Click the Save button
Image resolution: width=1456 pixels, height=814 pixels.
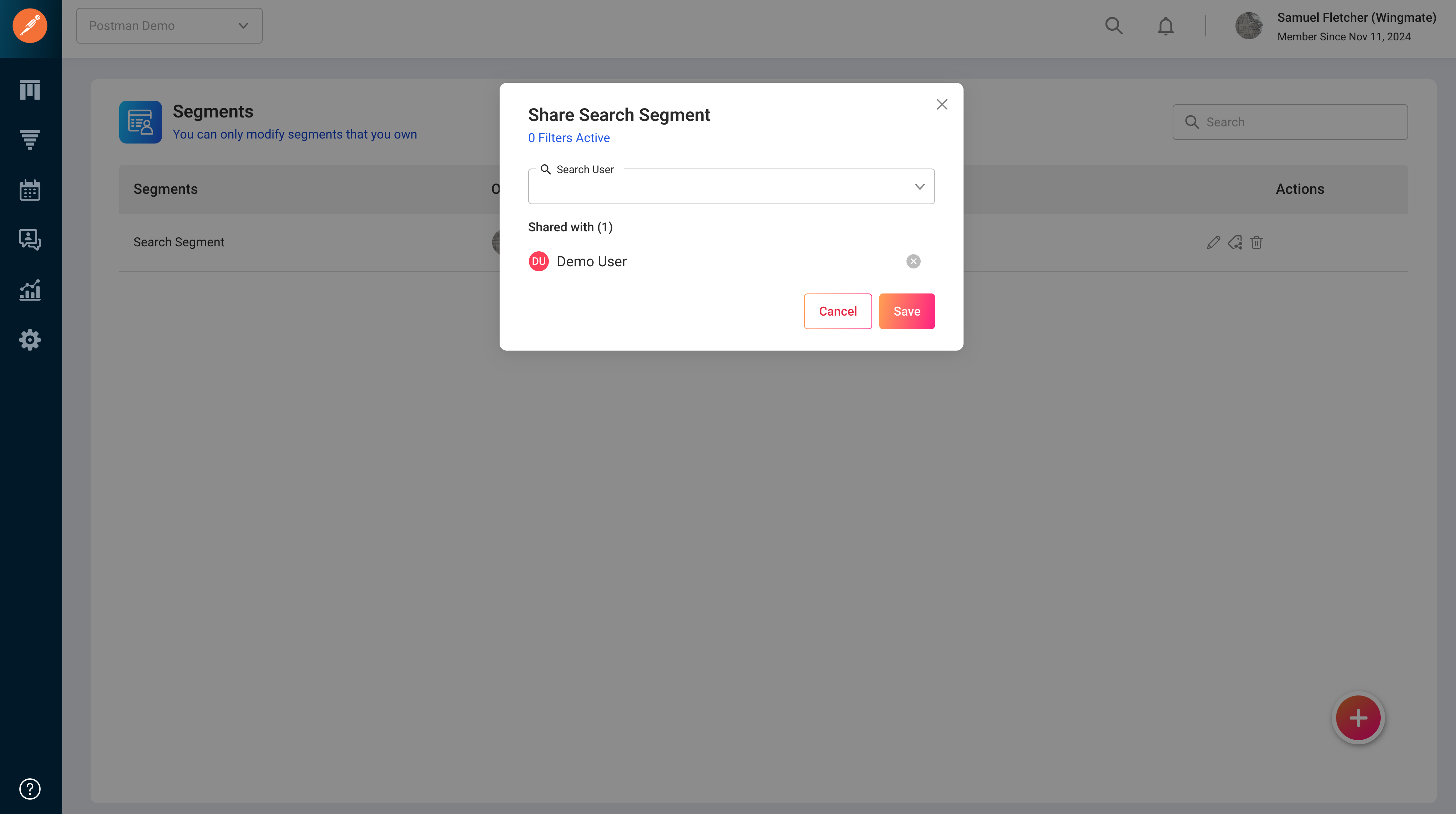coord(906,311)
